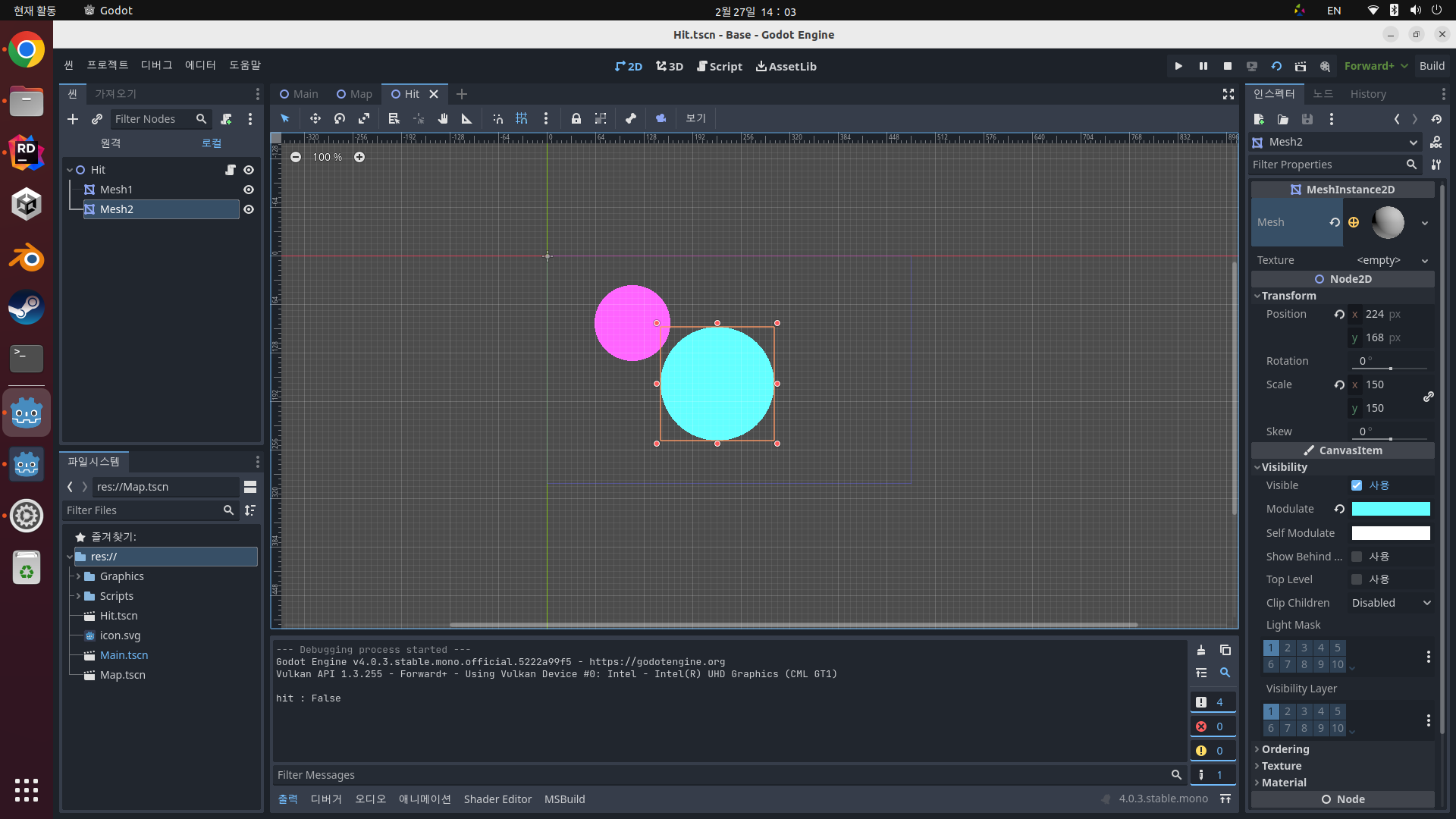Toggle visibility of Mesh1 node

click(x=249, y=190)
